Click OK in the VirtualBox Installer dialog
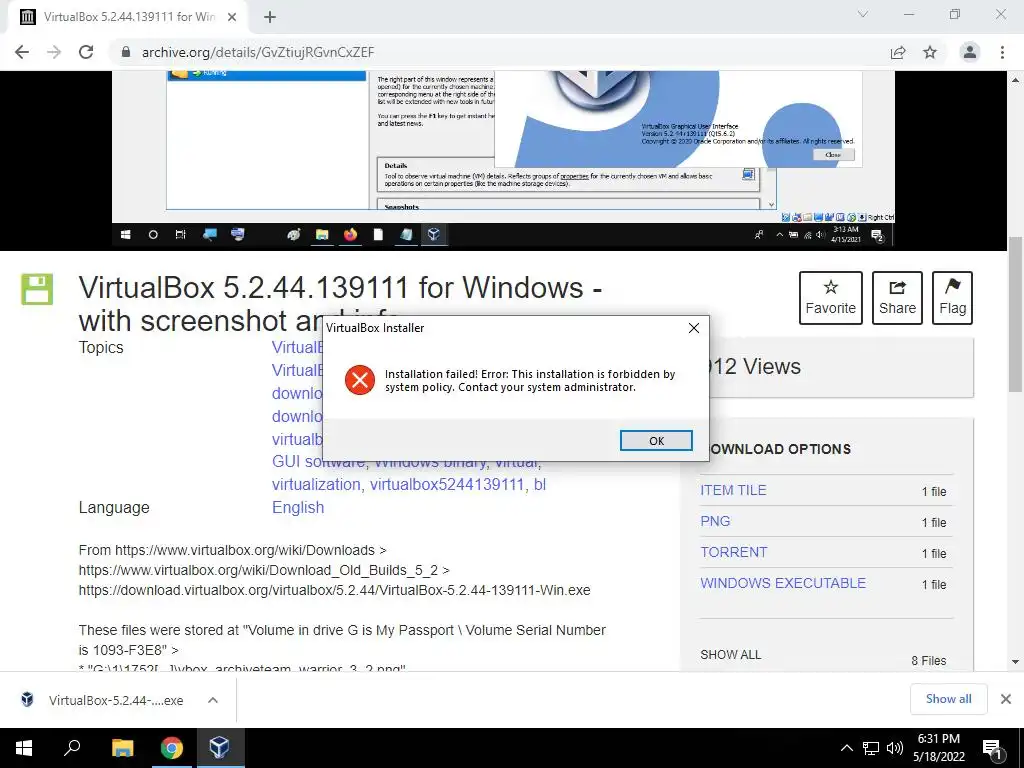This screenshot has height=768, width=1024. click(656, 441)
